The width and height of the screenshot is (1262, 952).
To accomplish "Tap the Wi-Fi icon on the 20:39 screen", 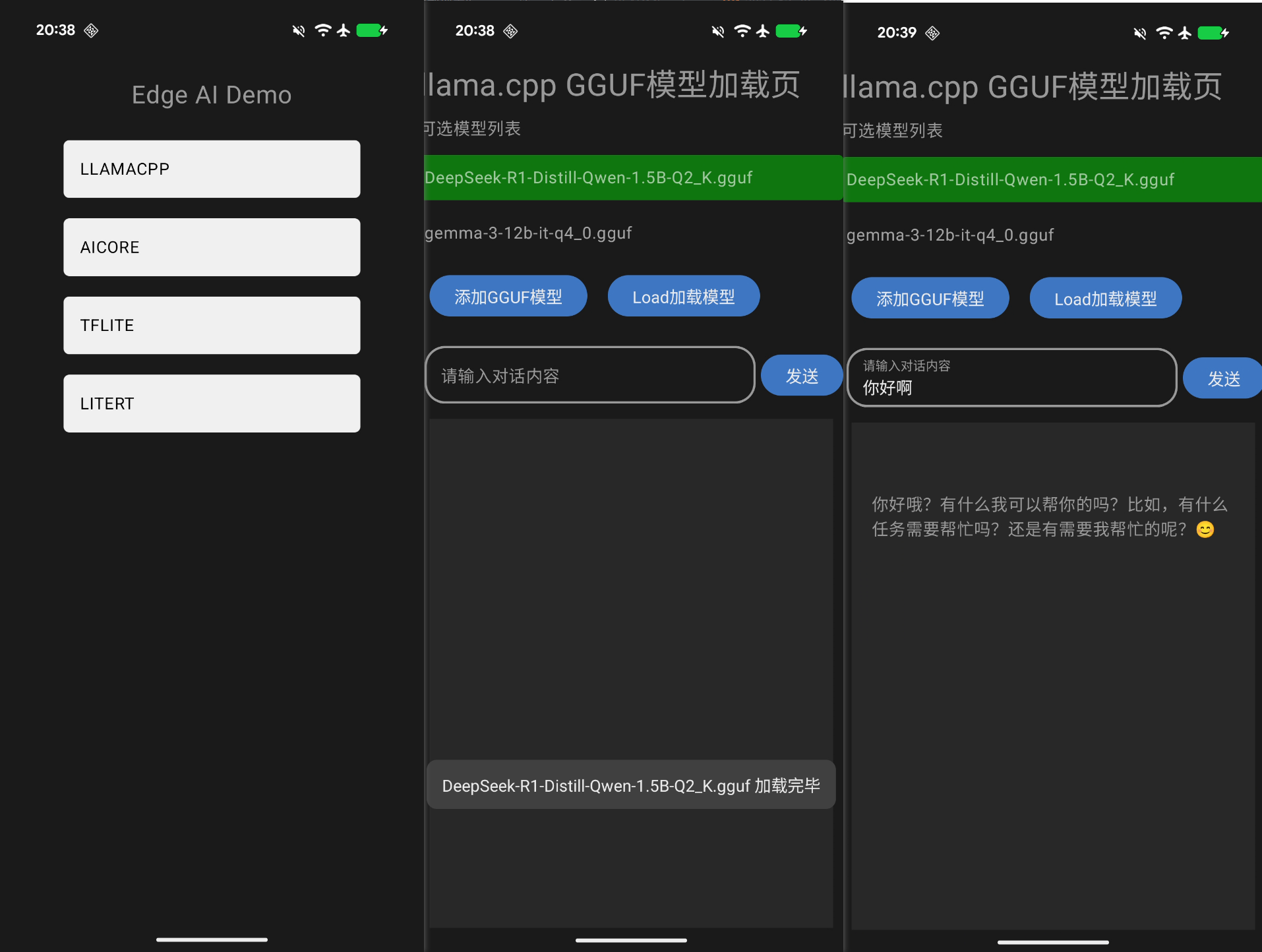I will click(1164, 33).
